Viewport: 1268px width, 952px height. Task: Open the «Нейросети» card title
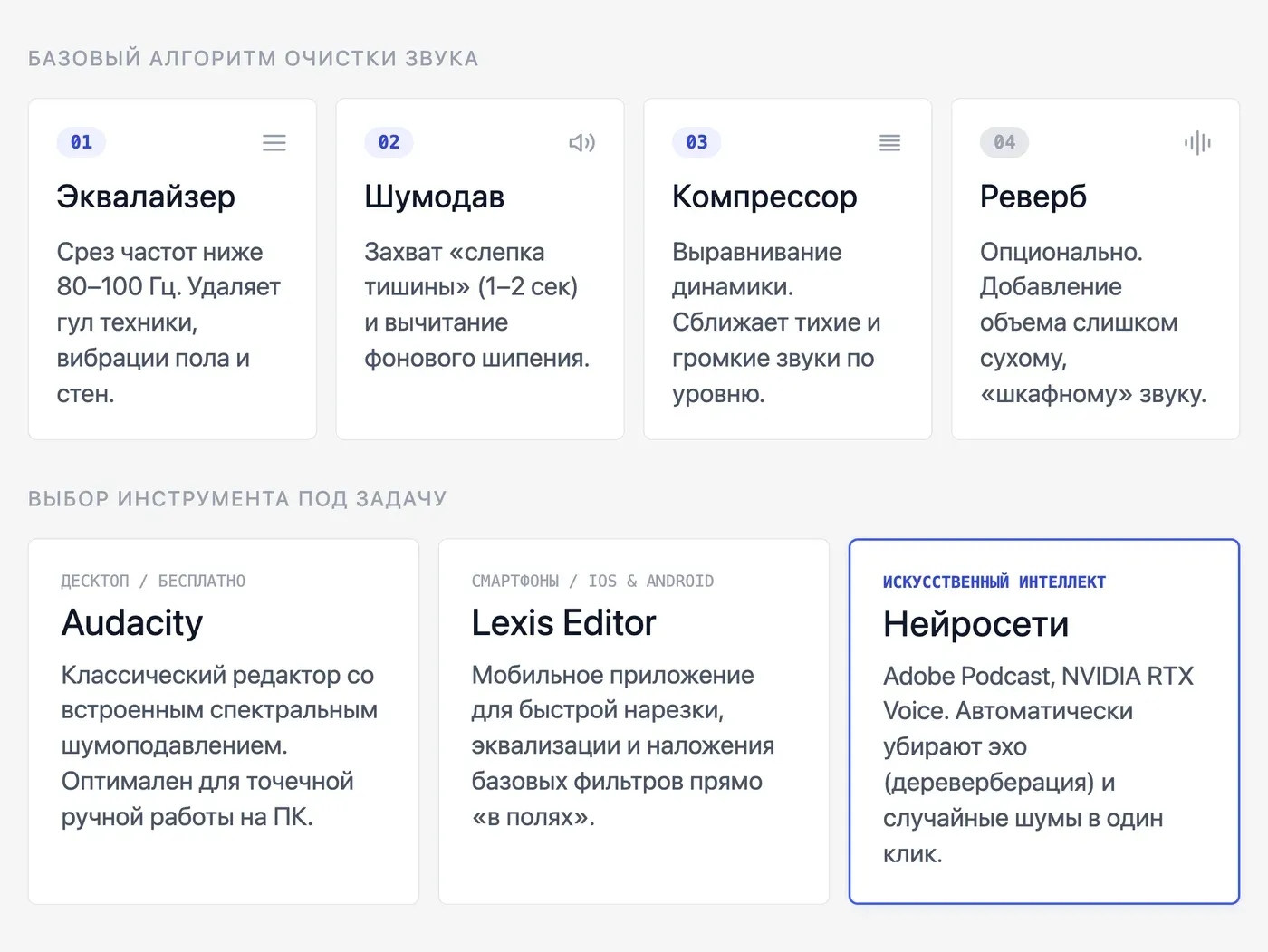point(976,624)
